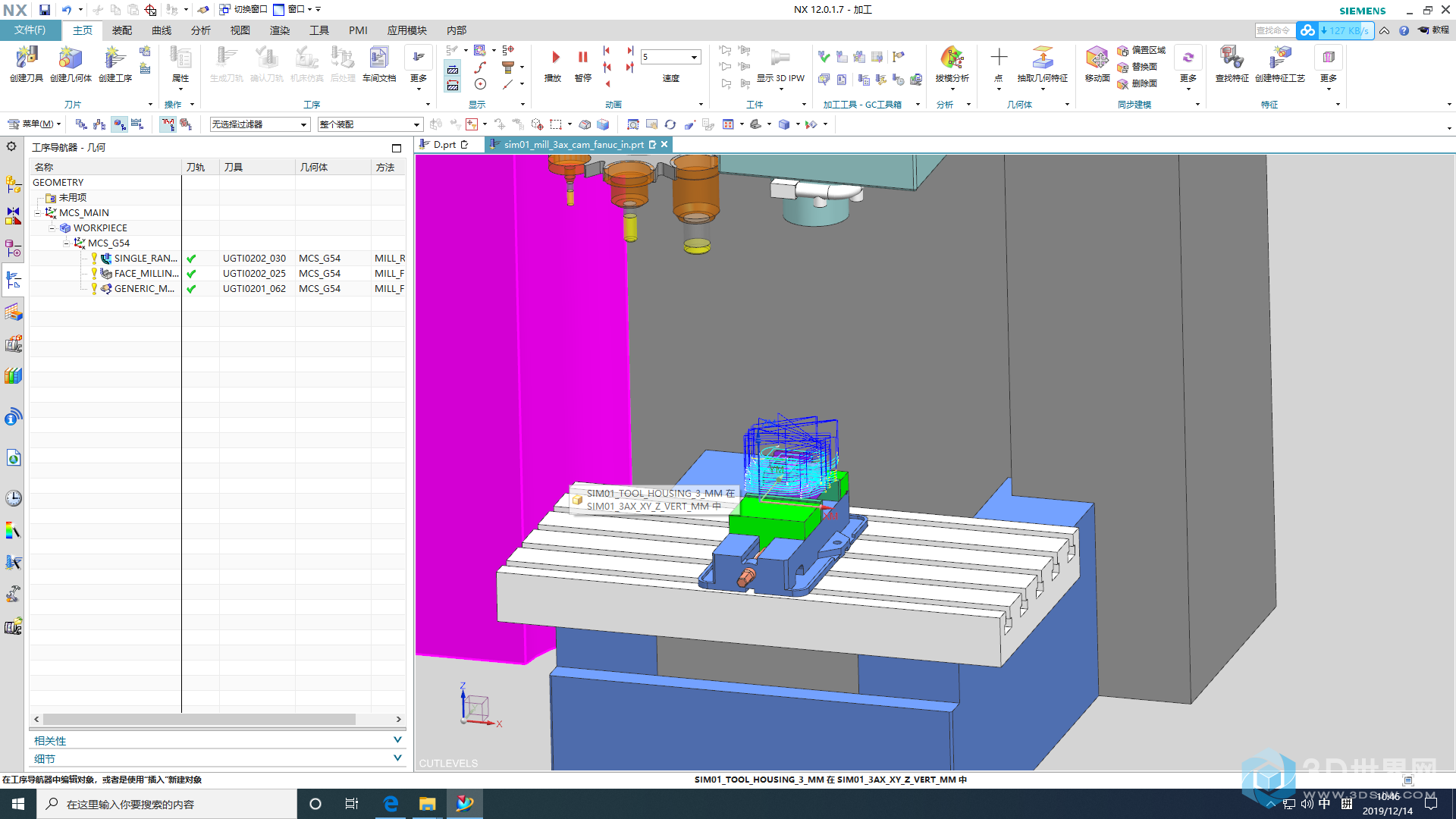Image resolution: width=1456 pixels, height=819 pixels.
Task: Select the SINGLE_RAN... operation row
Action: tap(218, 259)
